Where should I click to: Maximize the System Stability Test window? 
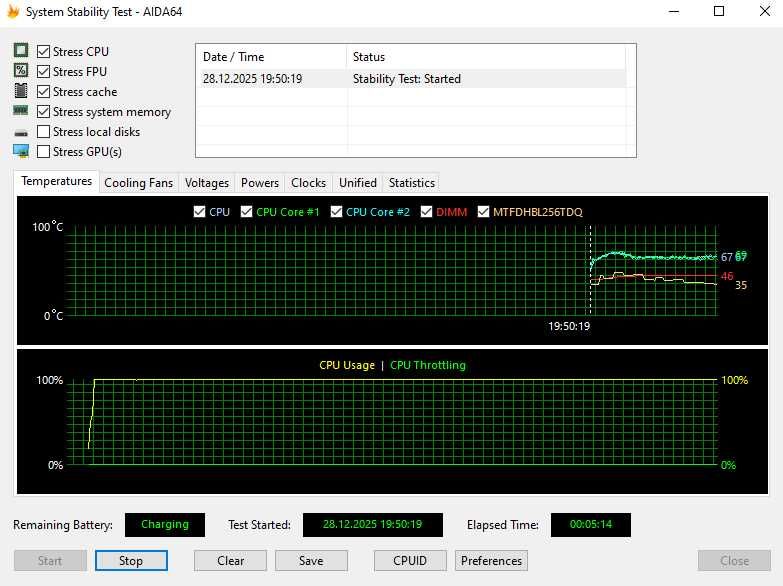coord(719,11)
